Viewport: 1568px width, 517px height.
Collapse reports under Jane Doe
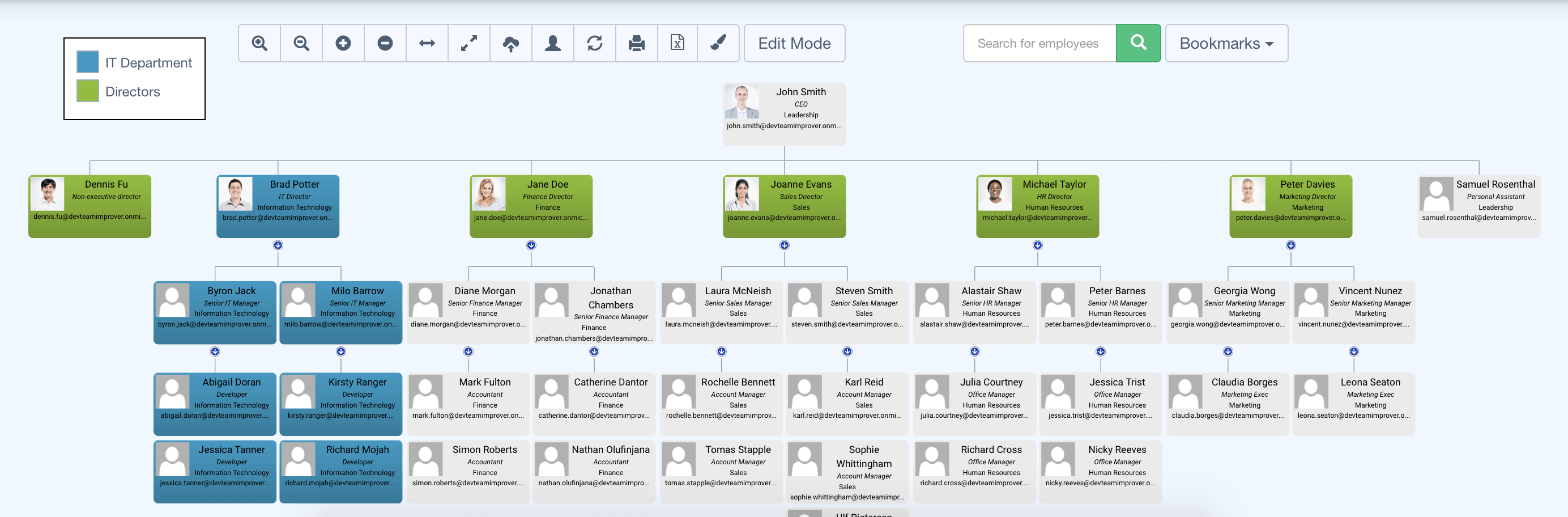[531, 245]
